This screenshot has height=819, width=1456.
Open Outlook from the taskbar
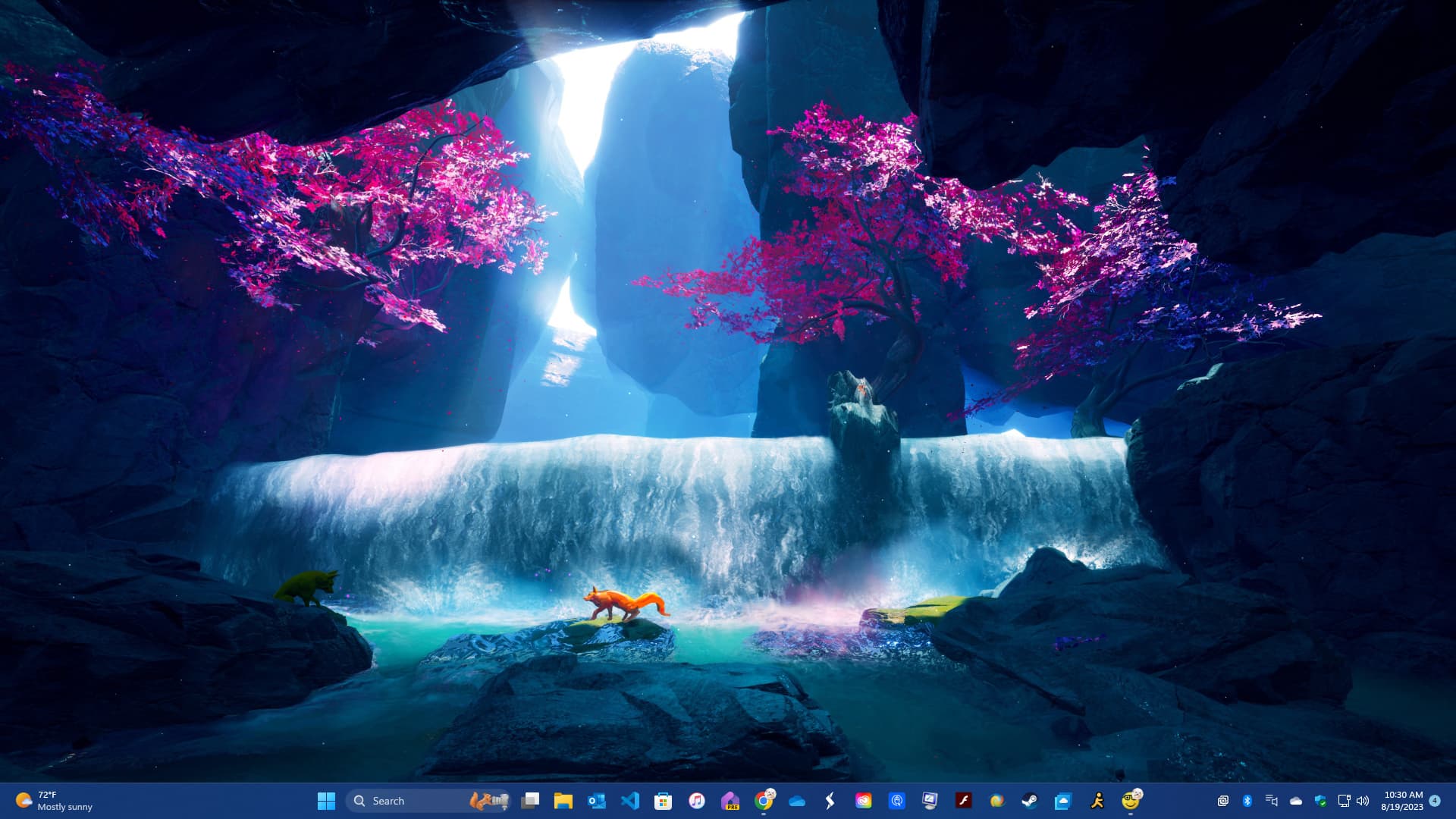pos(597,801)
